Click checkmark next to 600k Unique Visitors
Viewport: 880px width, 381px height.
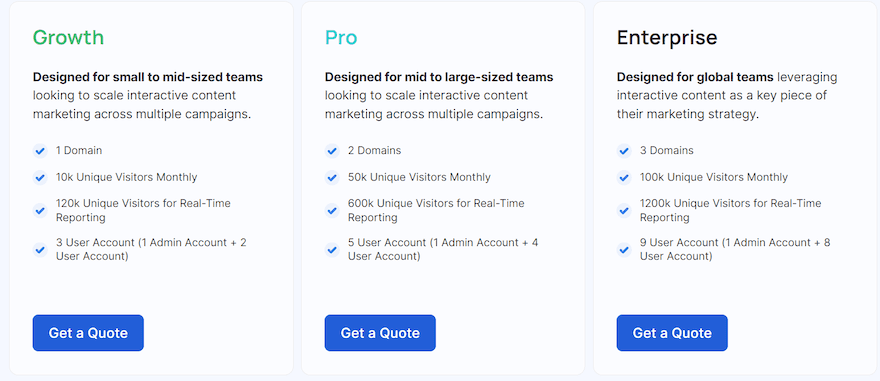[x=332, y=210]
